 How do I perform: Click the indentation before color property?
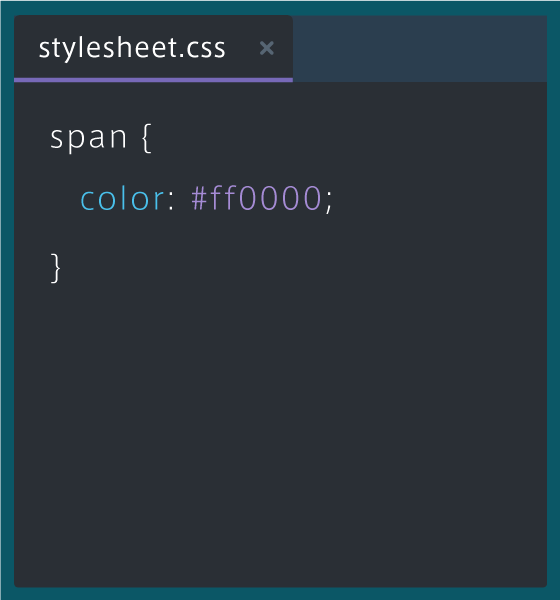(65, 198)
